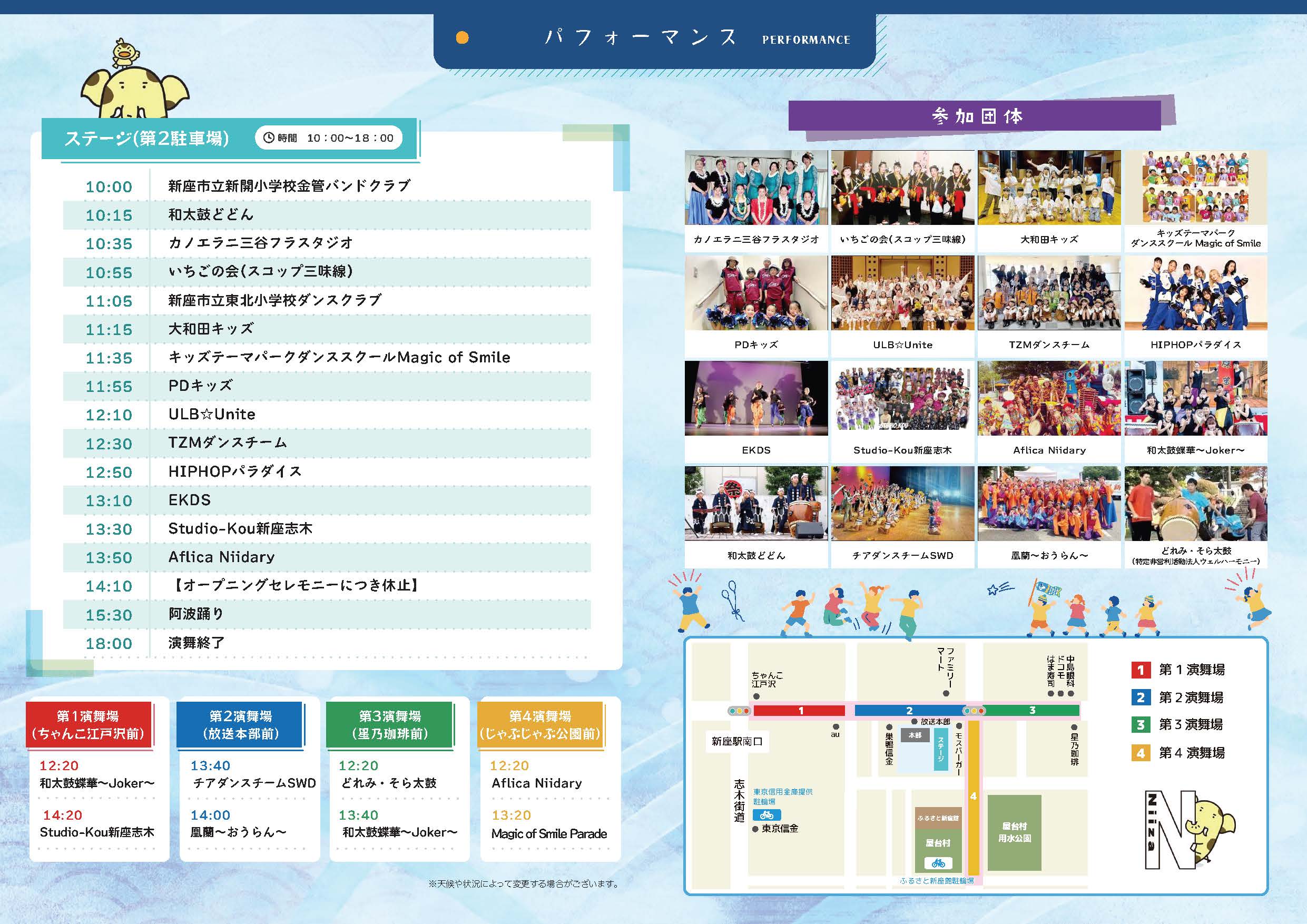
Task: Click the purple 参加団体 banner
Action: [976, 117]
